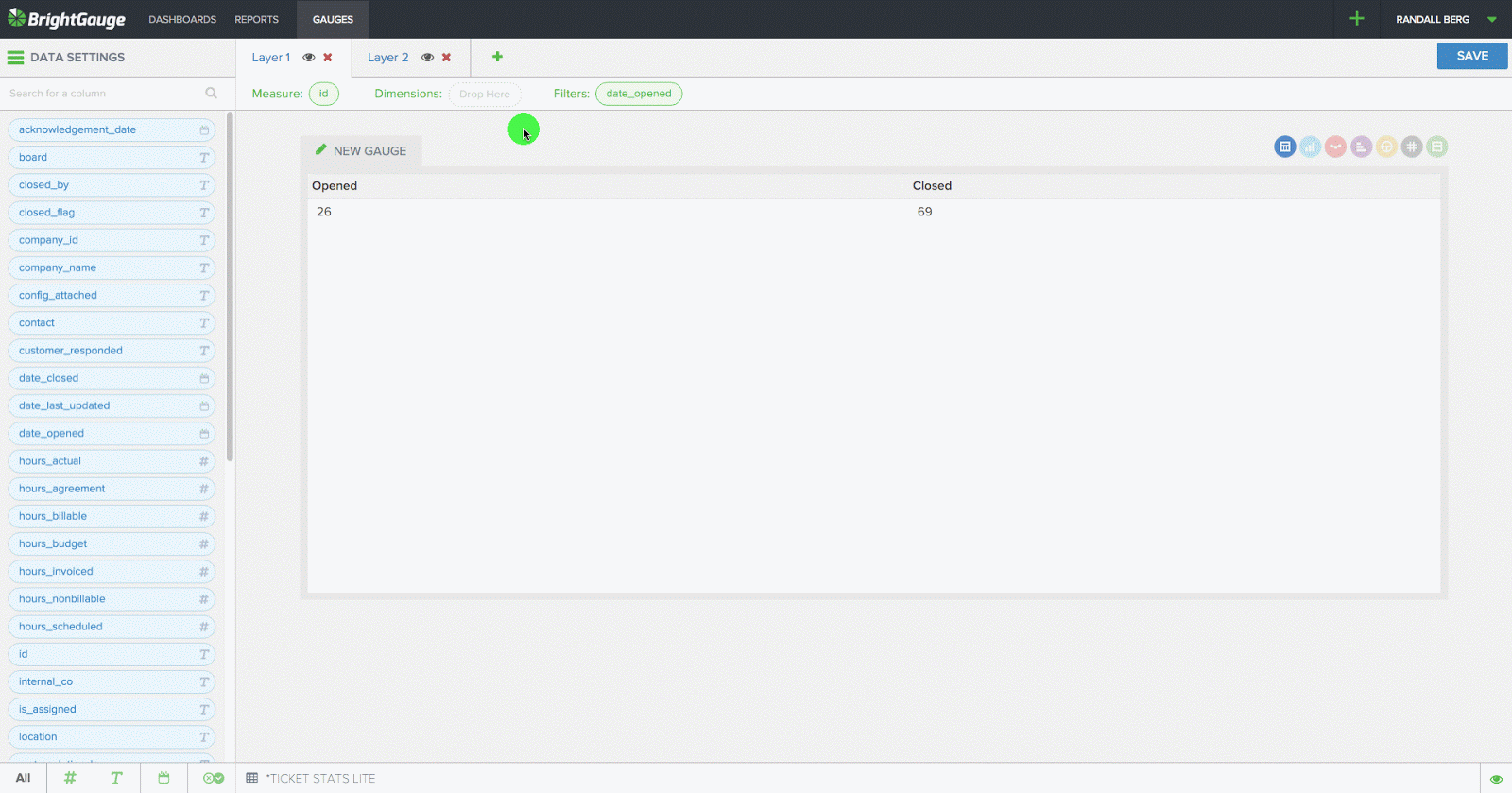Screen dimensions: 1512x793
Task: Filter columns by date calendar icon
Action: point(163,778)
